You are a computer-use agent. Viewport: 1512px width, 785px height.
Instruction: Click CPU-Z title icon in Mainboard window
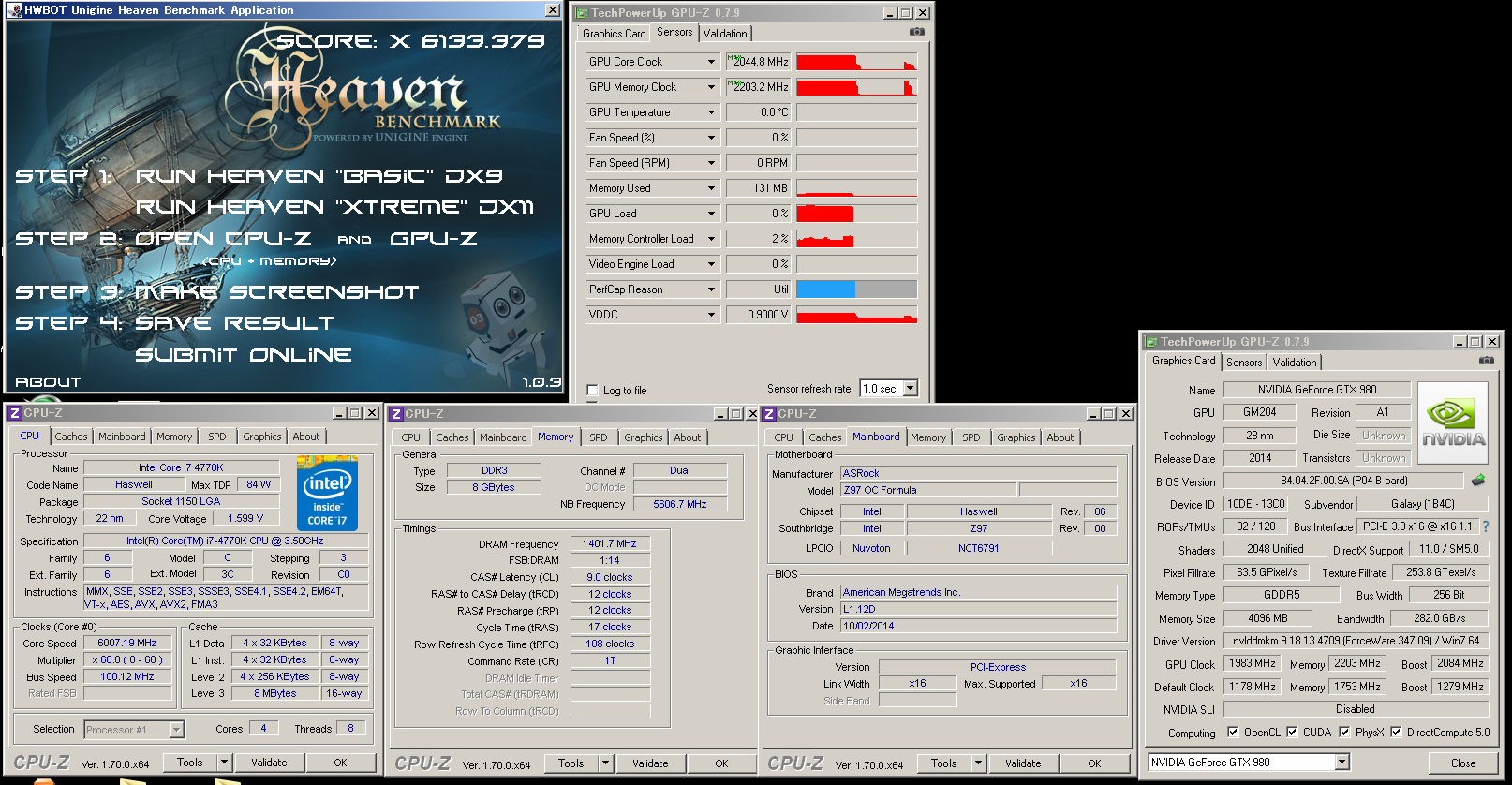click(x=769, y=414)
